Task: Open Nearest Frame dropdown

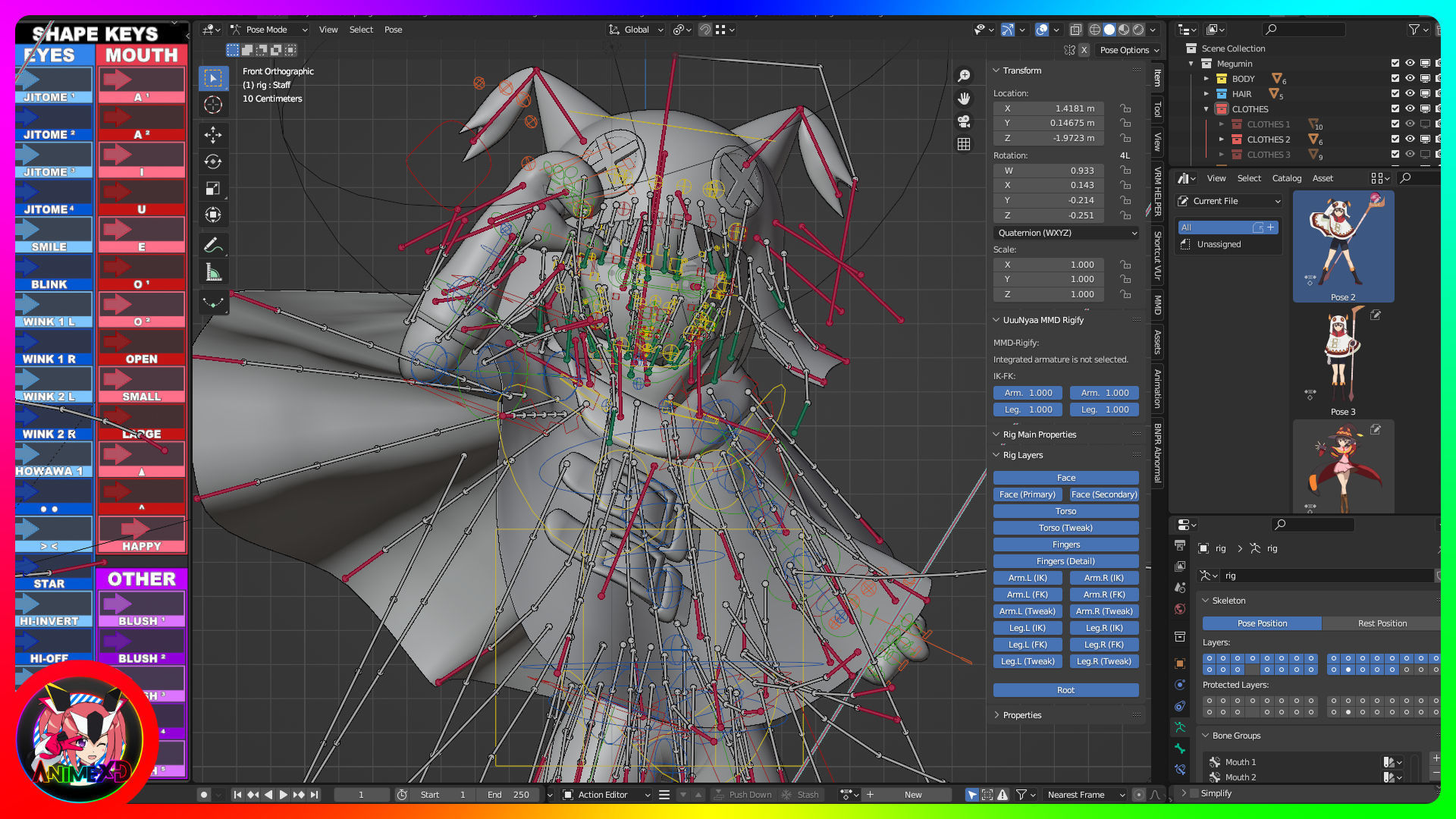Action: (x=1084, y=795)
